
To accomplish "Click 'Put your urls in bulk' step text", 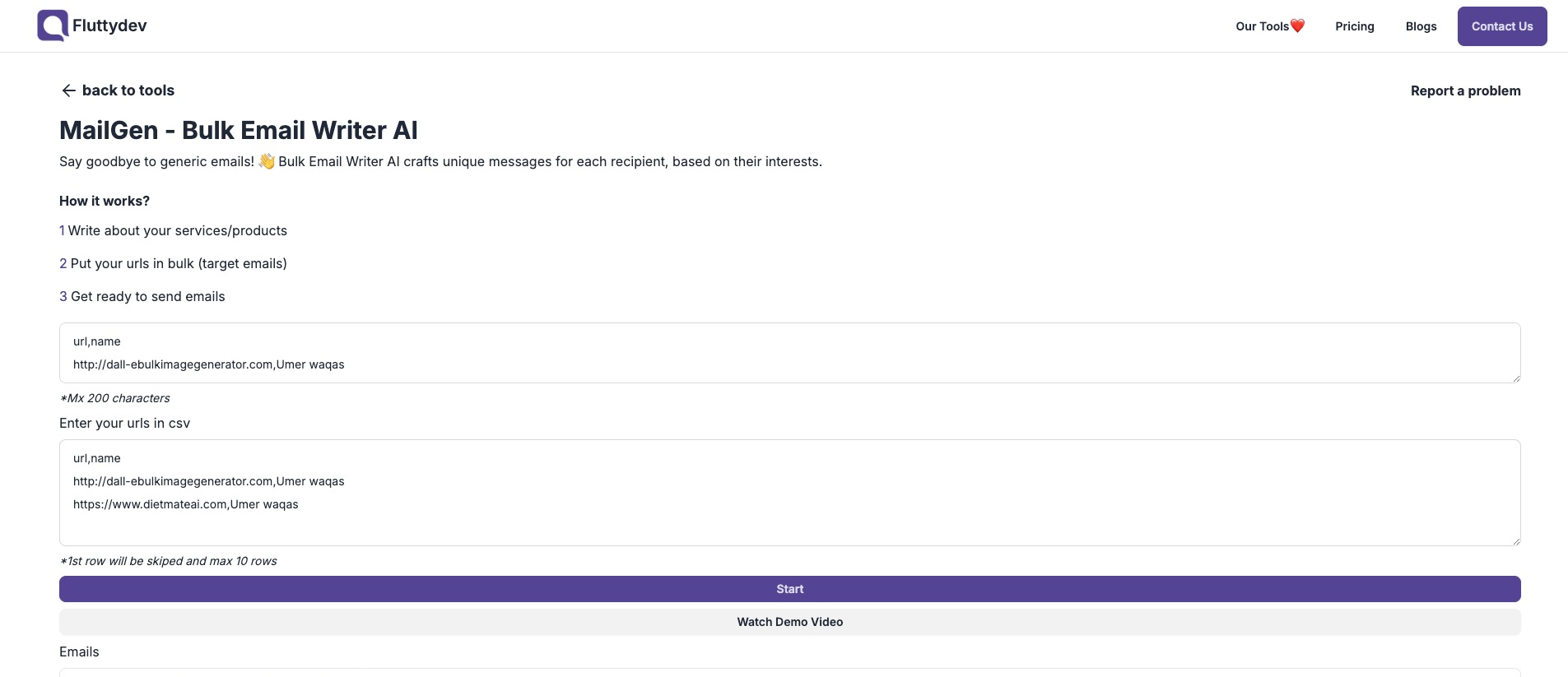I will [179, 264].
